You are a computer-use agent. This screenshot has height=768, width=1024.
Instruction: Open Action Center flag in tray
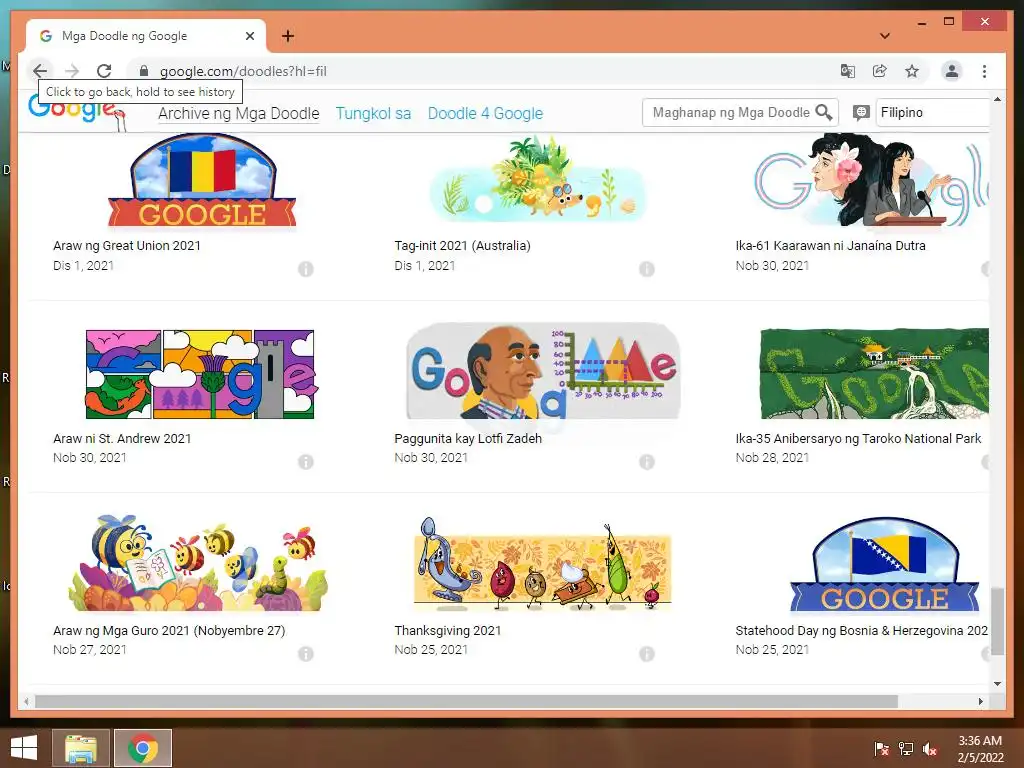tap(881, 748)
